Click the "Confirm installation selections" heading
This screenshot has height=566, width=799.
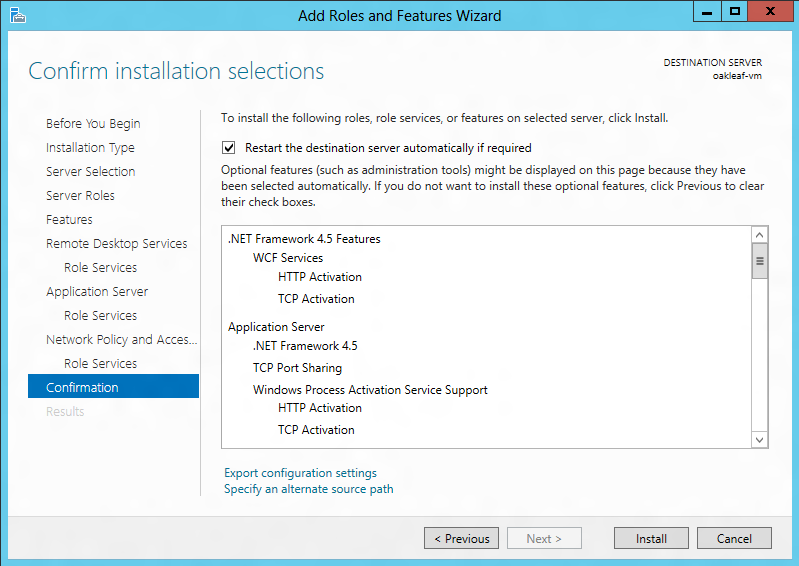pos(176,71)
